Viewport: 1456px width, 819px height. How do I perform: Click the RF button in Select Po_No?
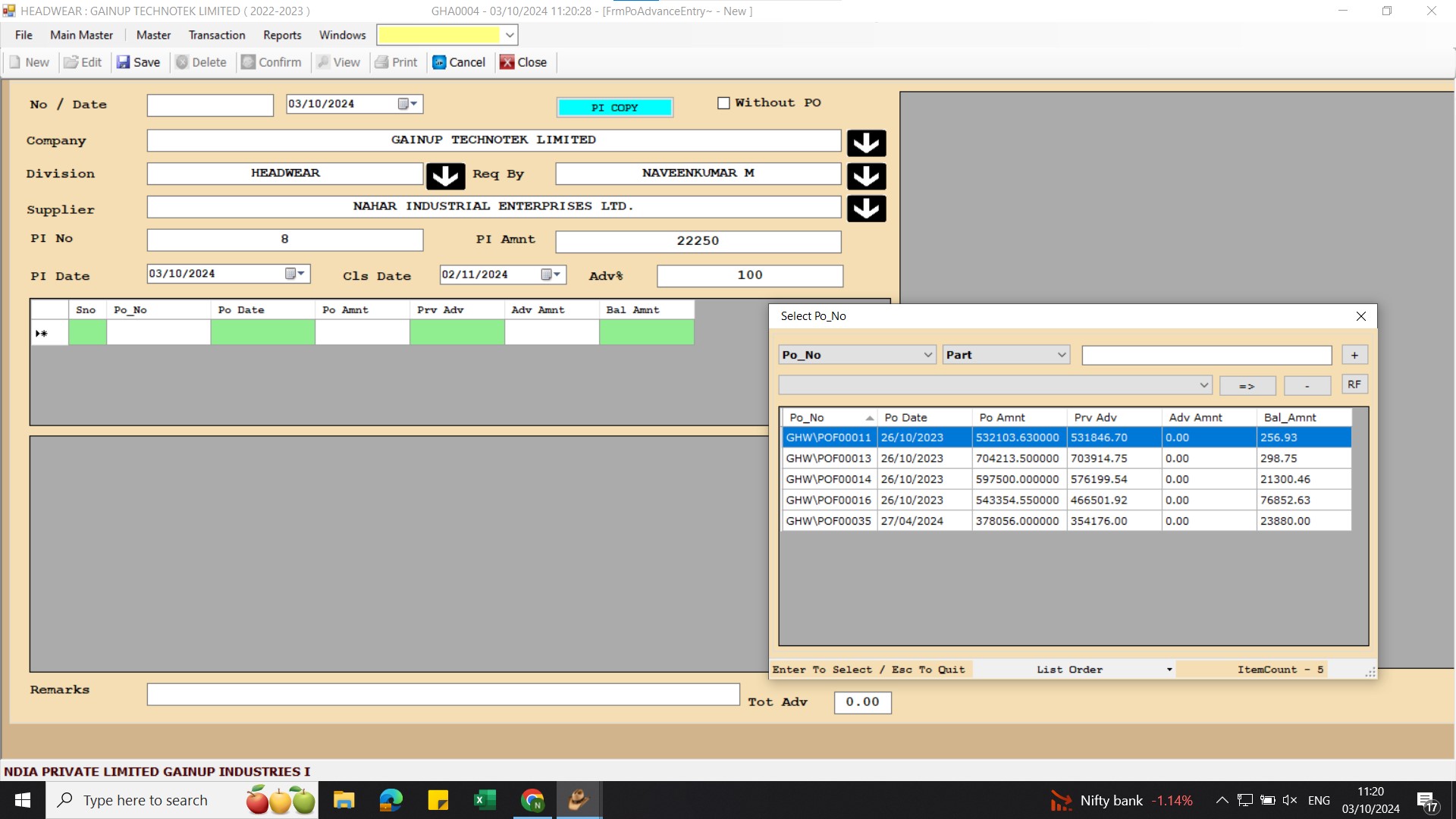point(1354,384)
